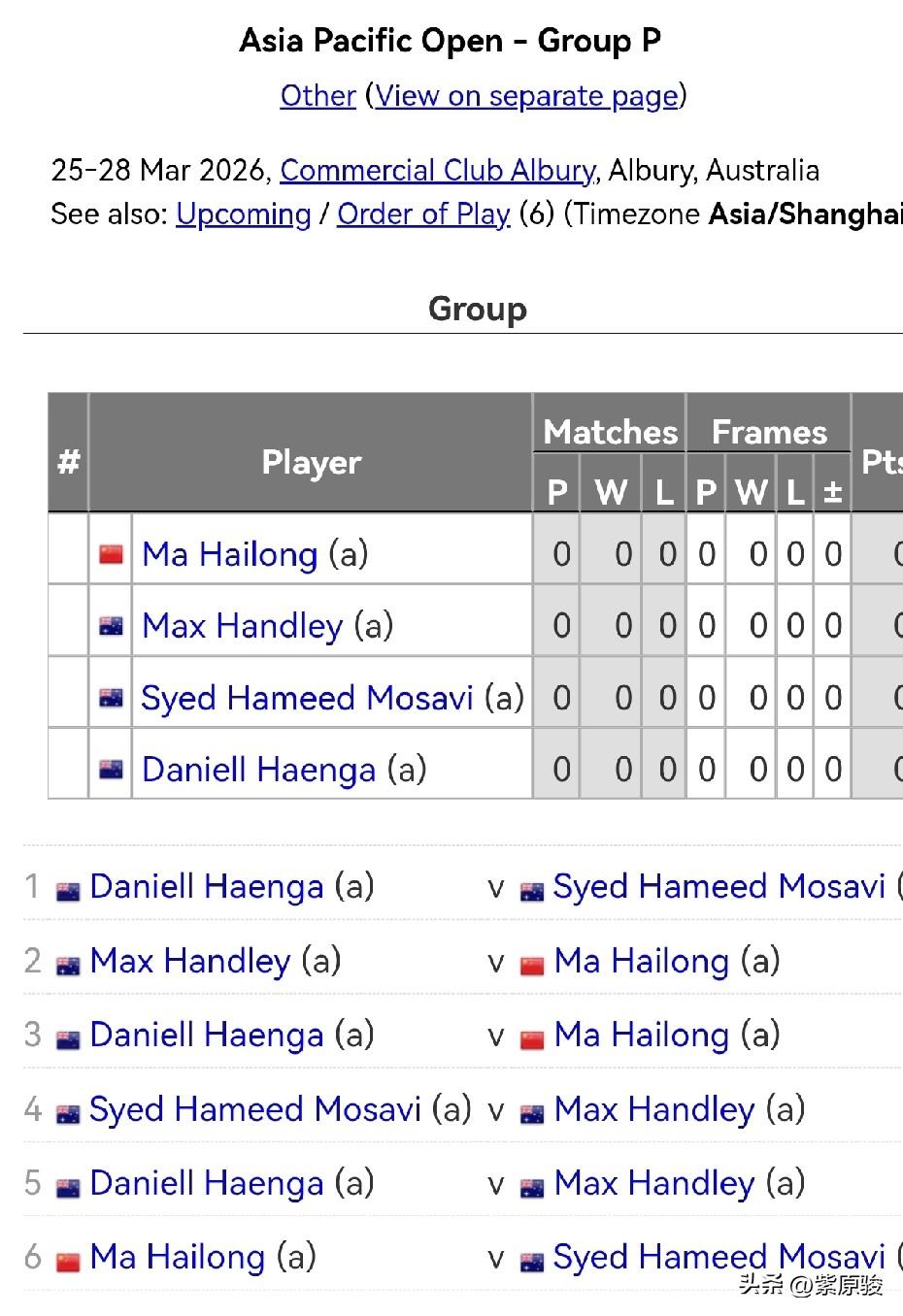Screen dimensions: 903x1316
Task: Select Max Handley as the opponent in match 5
Action: click(653, 1183)
